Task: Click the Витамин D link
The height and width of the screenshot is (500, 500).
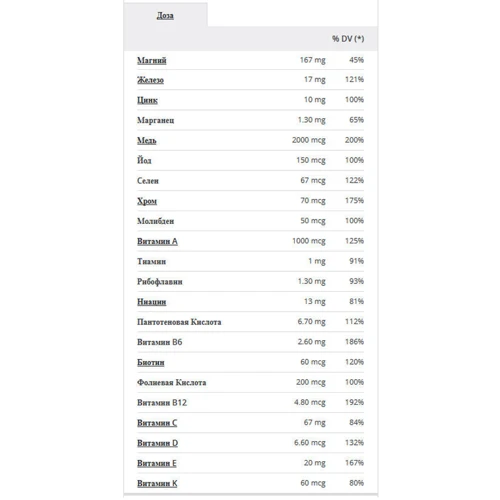Action: point(157,443)
